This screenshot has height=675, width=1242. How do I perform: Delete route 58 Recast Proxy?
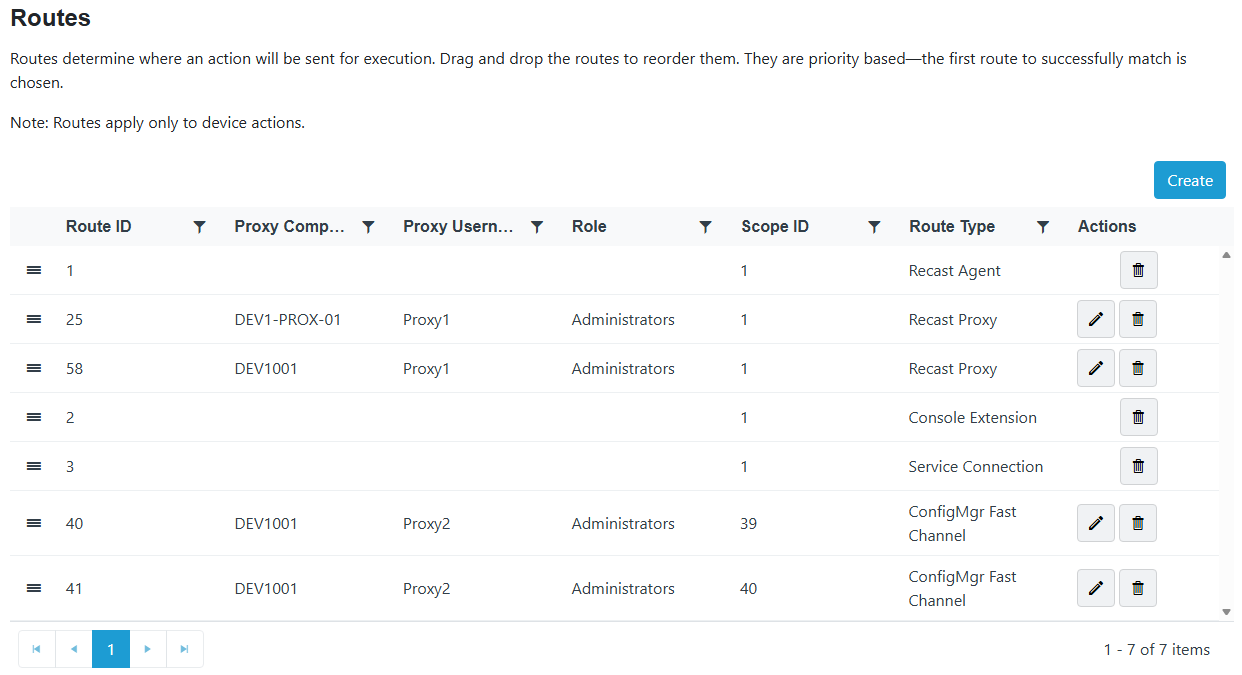[1138, 368]
